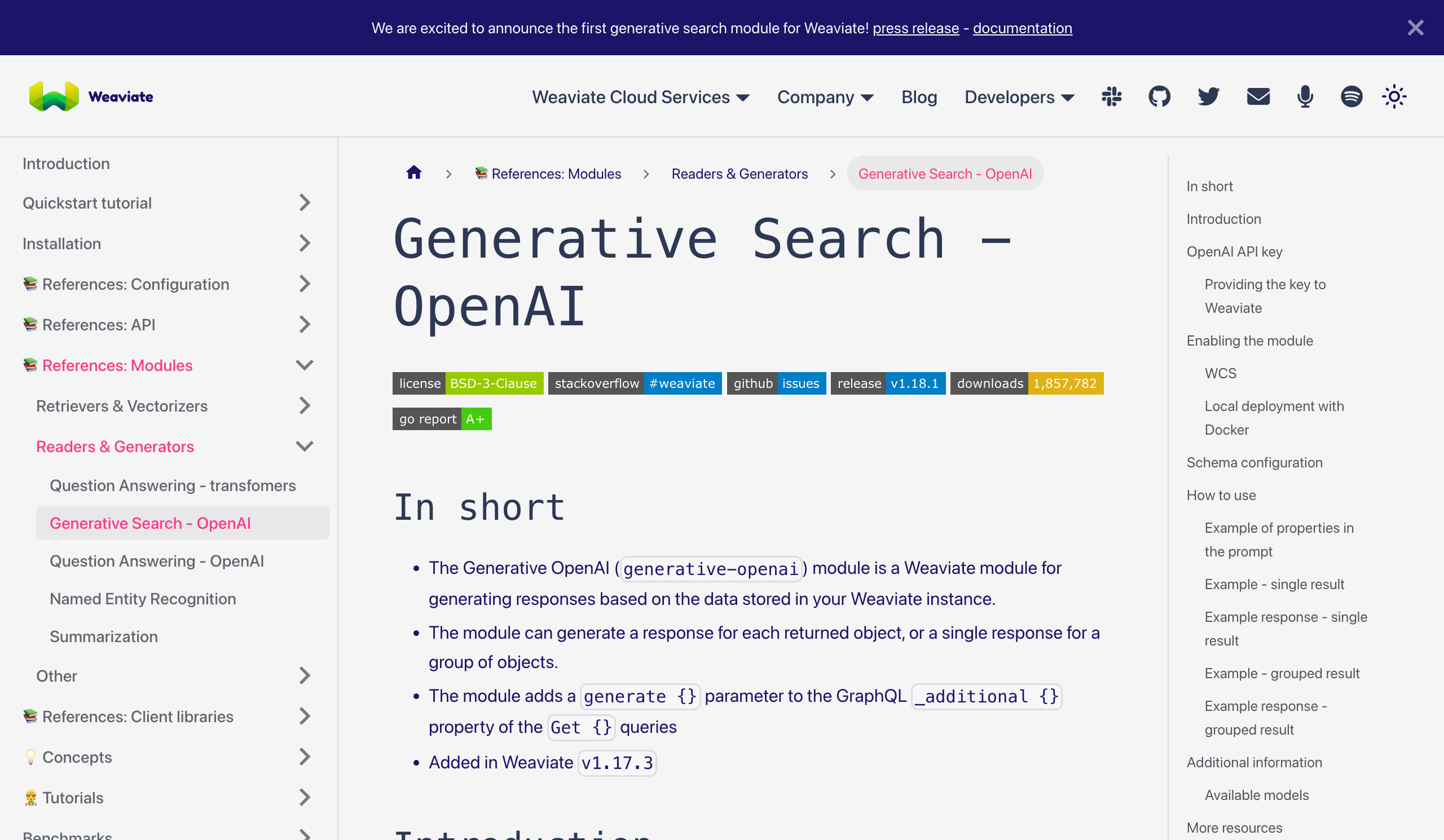The width and height of the screenshot is (1444, 840).
Task: Click Readers & Generators breadcrumb
Action: coord(739,174)
